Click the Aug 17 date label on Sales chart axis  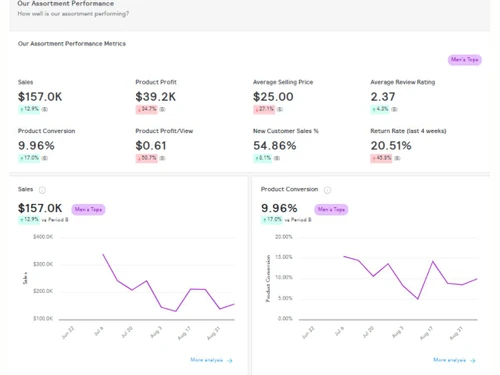pyautogui.click(x=184, y=333)
